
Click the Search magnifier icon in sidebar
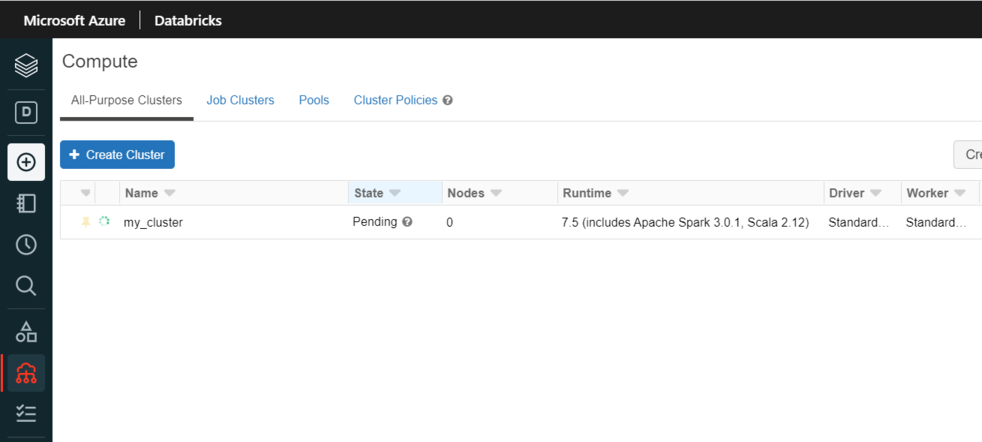coord(26,286)
